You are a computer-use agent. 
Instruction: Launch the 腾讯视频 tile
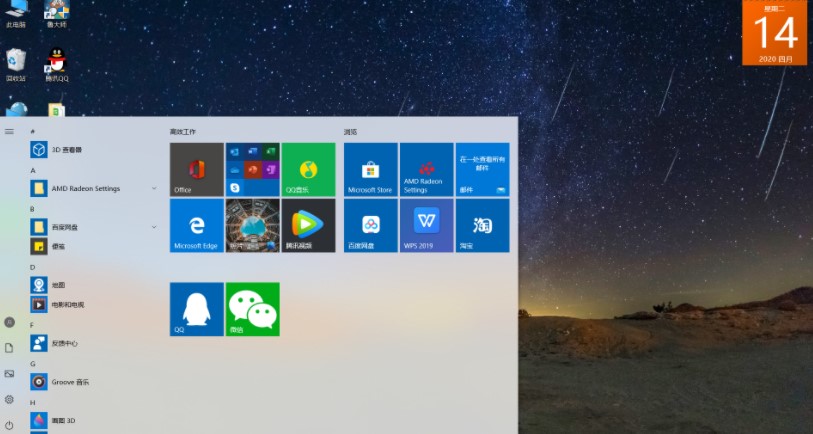(308, 225)
